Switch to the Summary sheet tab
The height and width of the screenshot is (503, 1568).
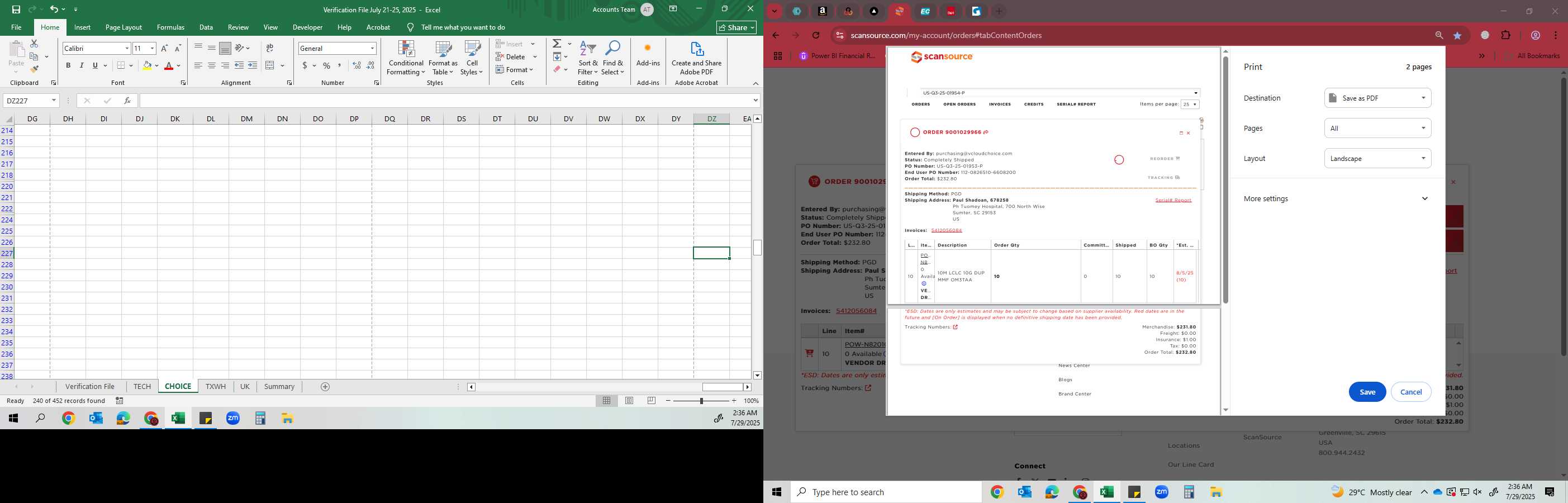tap(279, 387)
